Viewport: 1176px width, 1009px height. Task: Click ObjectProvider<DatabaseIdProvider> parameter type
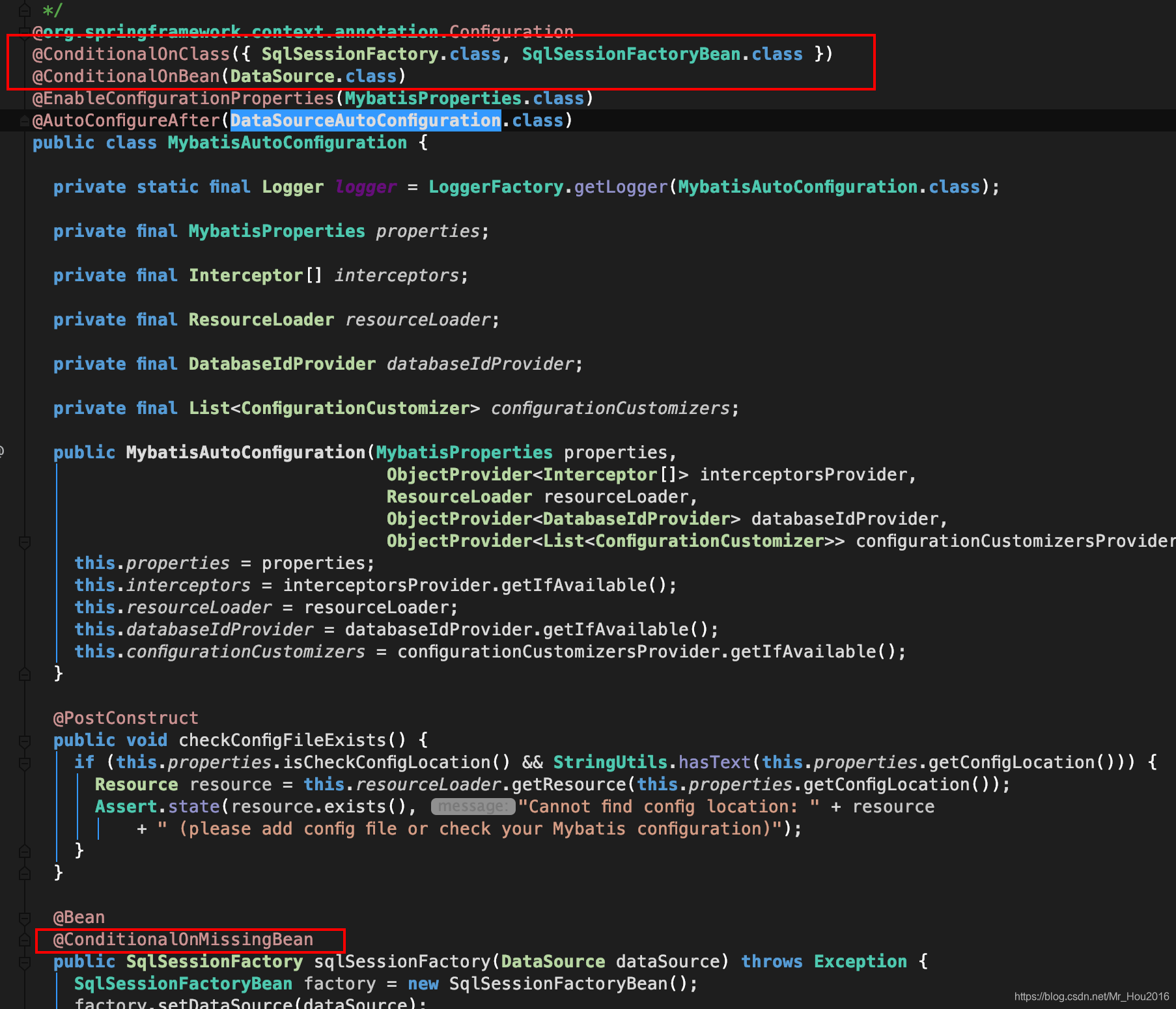(563, 519)
